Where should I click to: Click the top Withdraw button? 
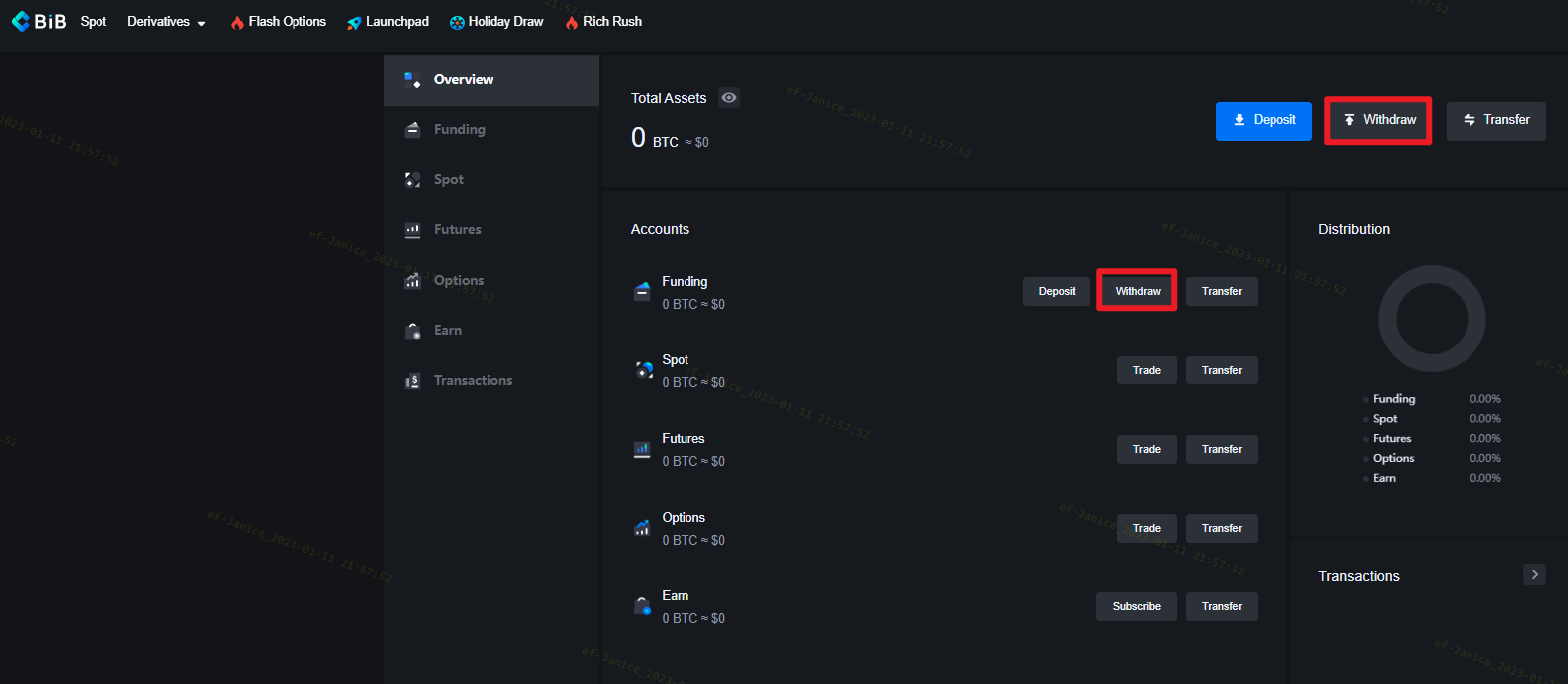(1378, 120)
